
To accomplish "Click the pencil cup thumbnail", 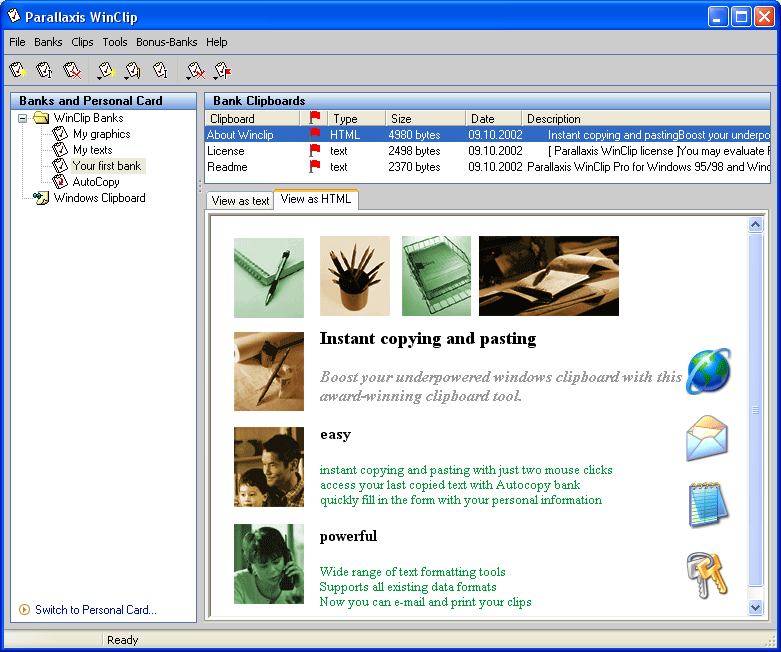I will point(355,276).
